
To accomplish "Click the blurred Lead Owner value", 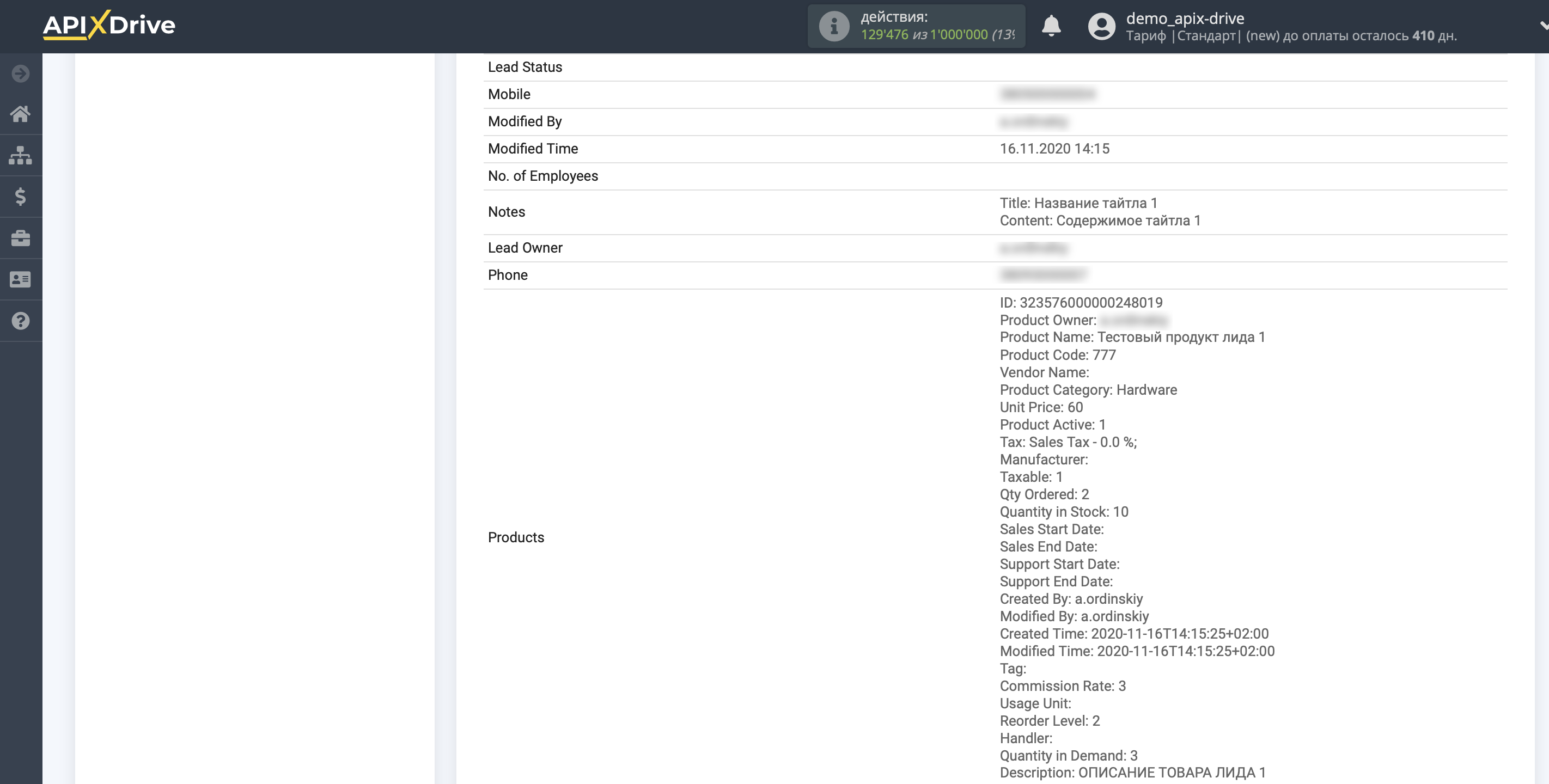I will [x=1034, y=248].
